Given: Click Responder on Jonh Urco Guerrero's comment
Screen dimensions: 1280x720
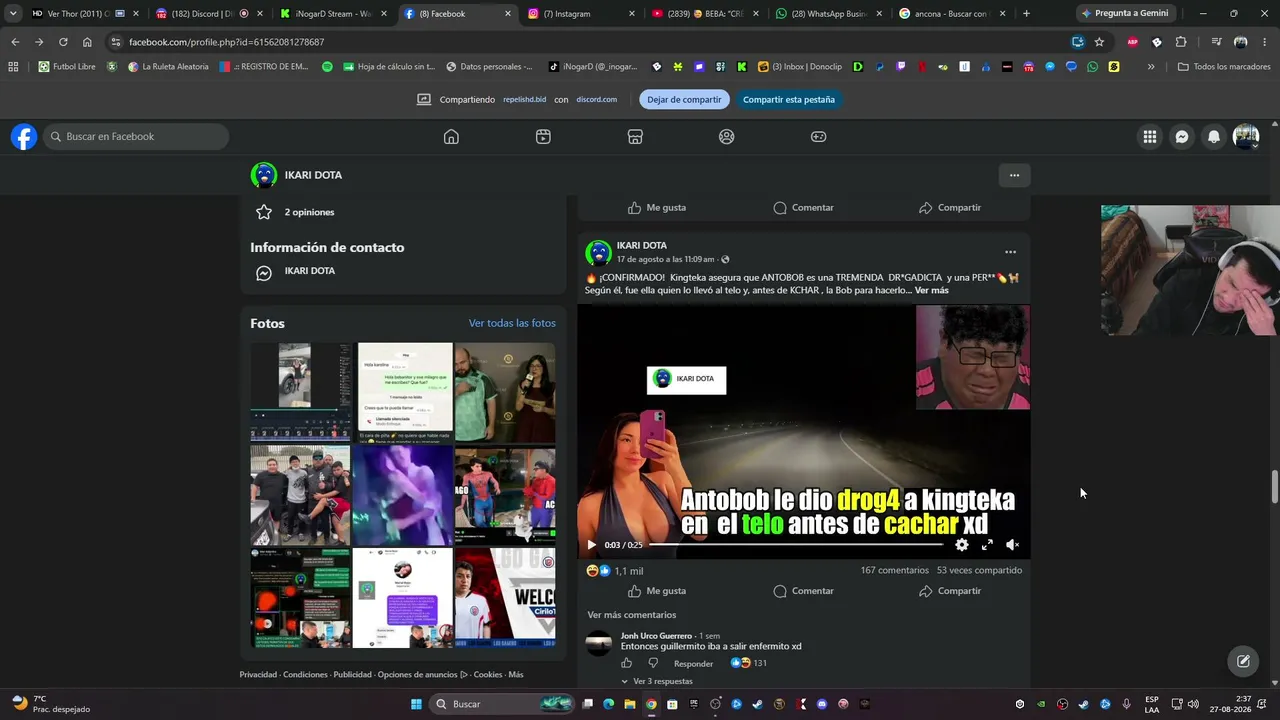Looking at the screenshot, I should [x=694, y=663].
